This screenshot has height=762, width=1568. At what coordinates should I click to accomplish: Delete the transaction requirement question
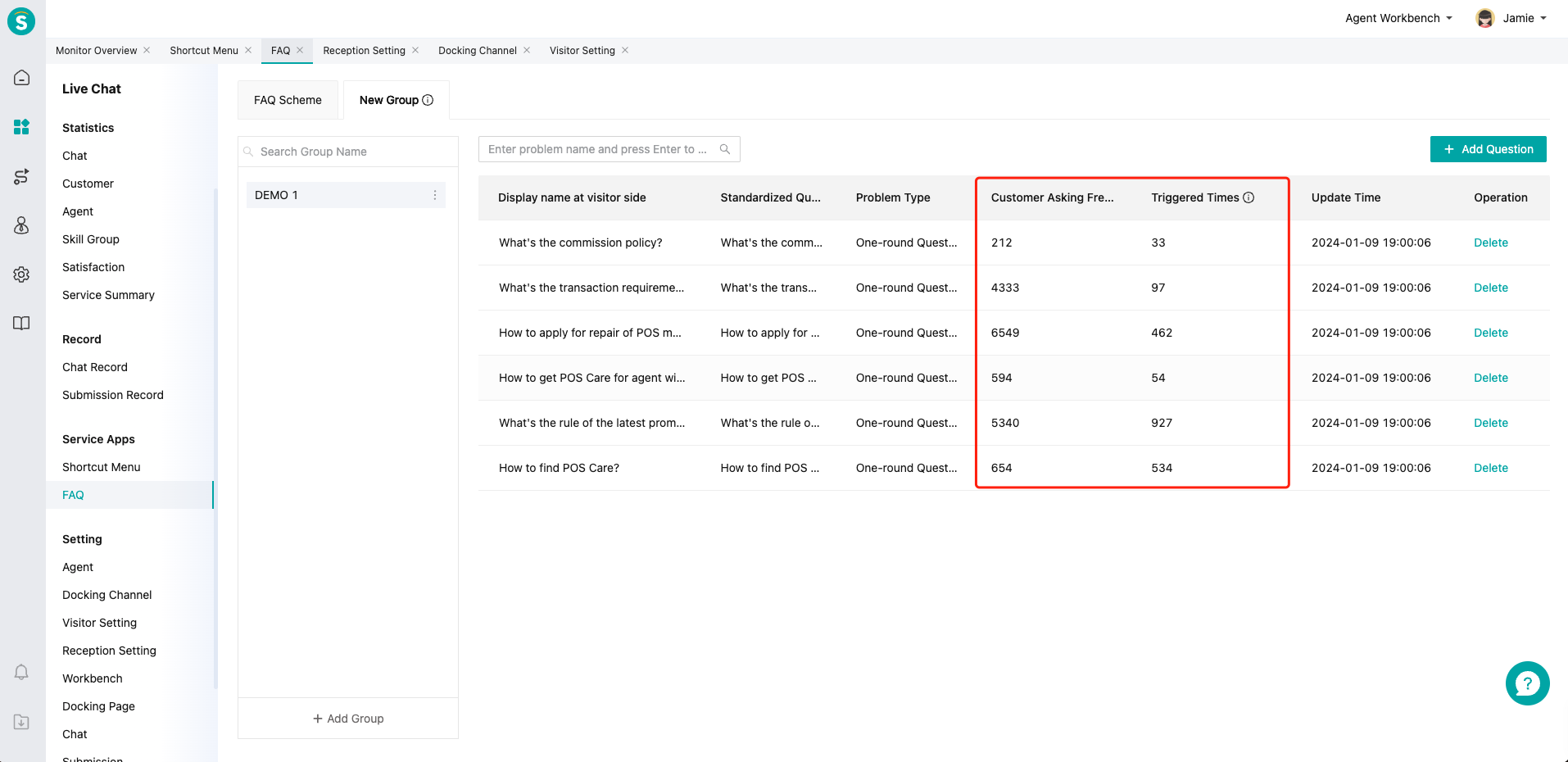[x=1491, y=288]
